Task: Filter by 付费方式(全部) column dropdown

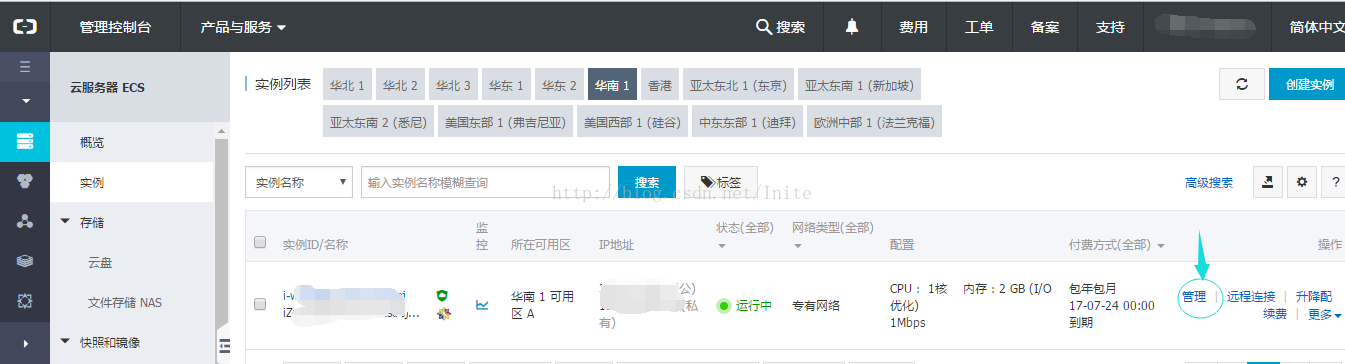Action: pyautogui.click(x=1117, y=244)
